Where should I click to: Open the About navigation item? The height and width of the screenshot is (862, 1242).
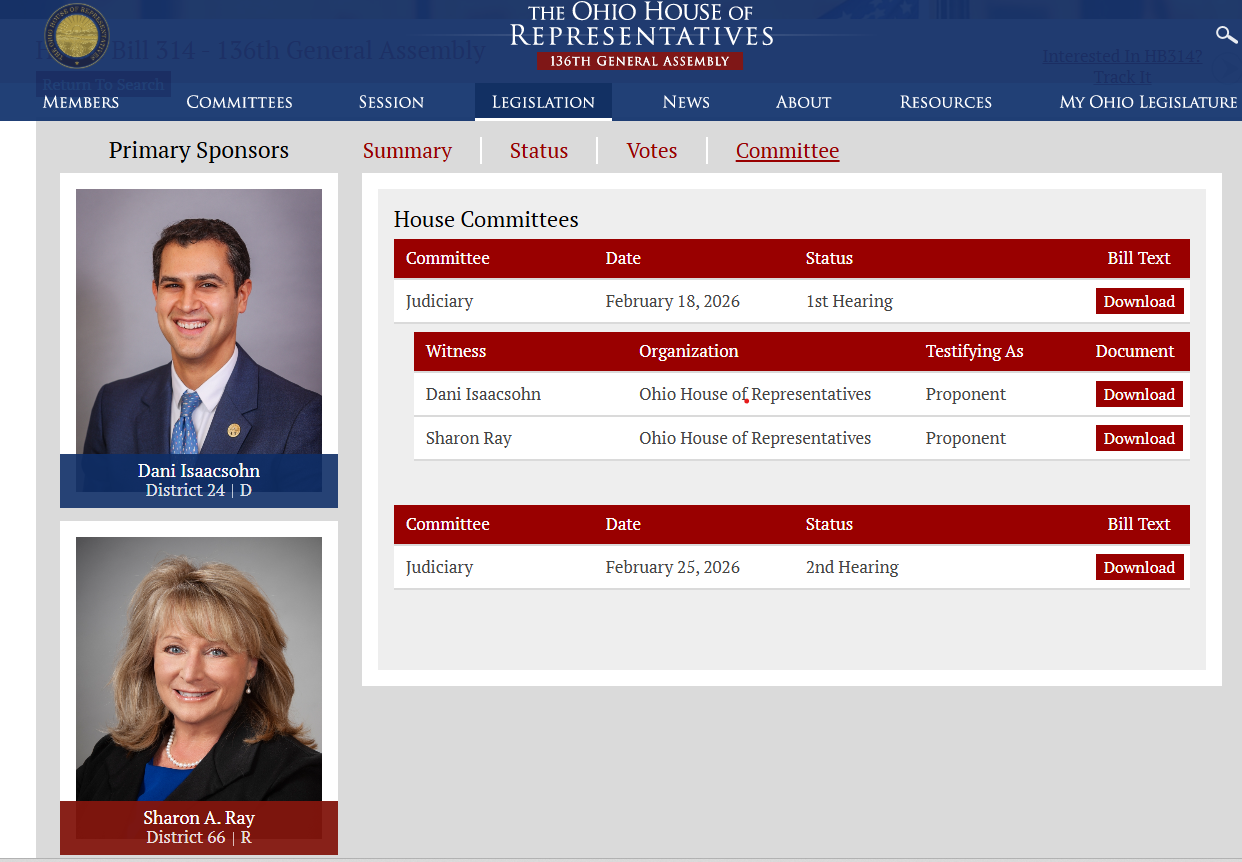pyautogui.click(x=803, y=102)
